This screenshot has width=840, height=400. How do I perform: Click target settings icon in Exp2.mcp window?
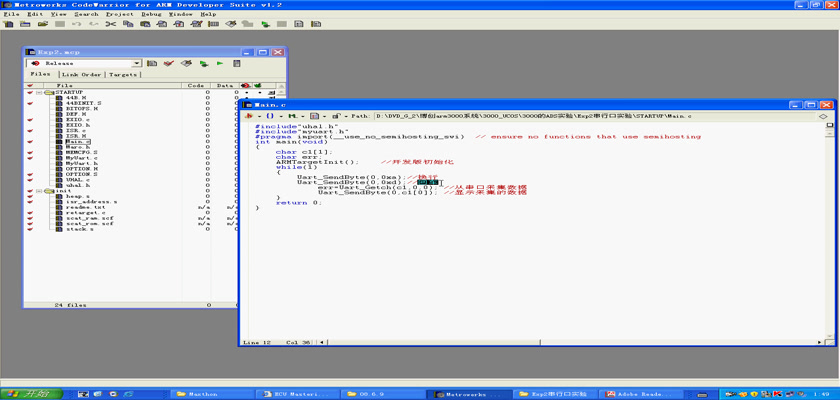(x=152, y=63)
